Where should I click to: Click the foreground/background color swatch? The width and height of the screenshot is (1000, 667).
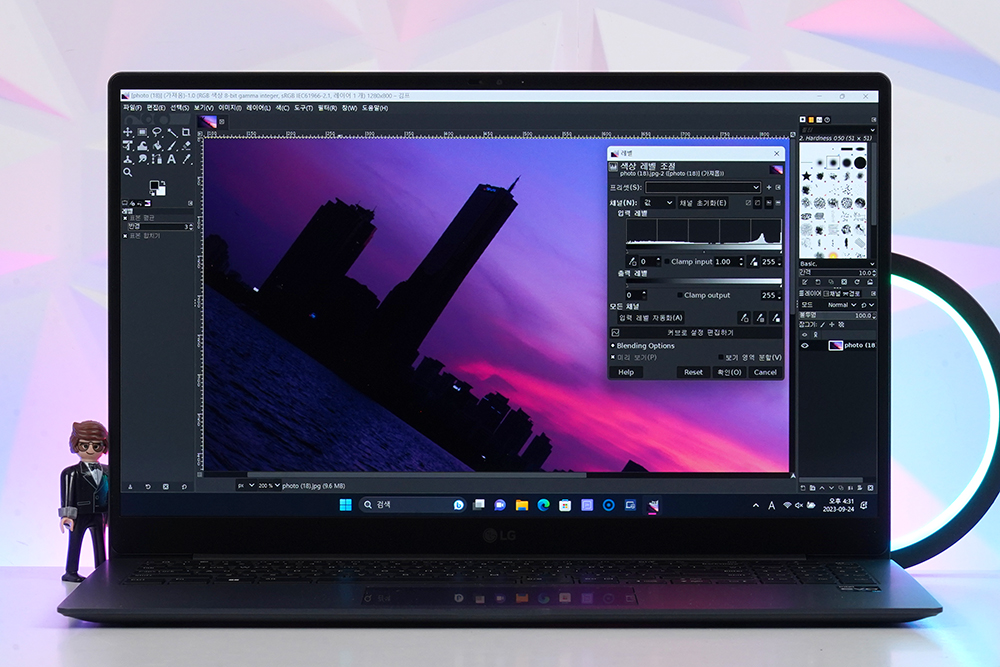pos(157,187)
